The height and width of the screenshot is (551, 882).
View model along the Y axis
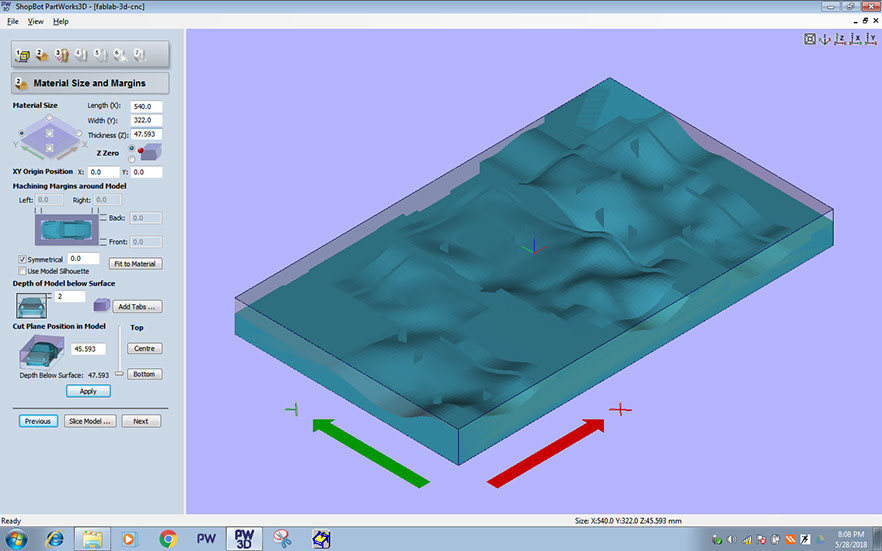(871, 39)
